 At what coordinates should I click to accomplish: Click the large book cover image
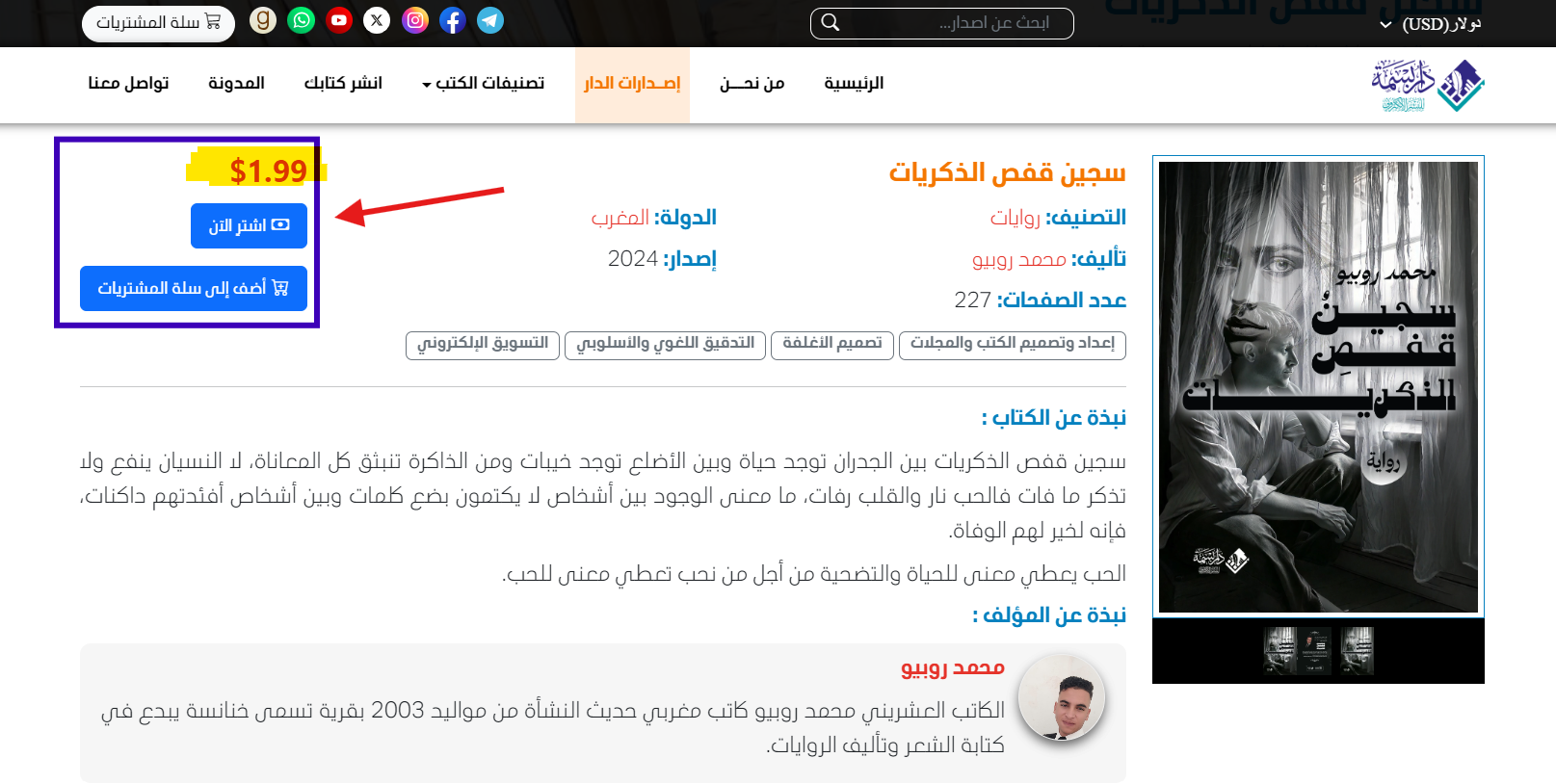1318,386
